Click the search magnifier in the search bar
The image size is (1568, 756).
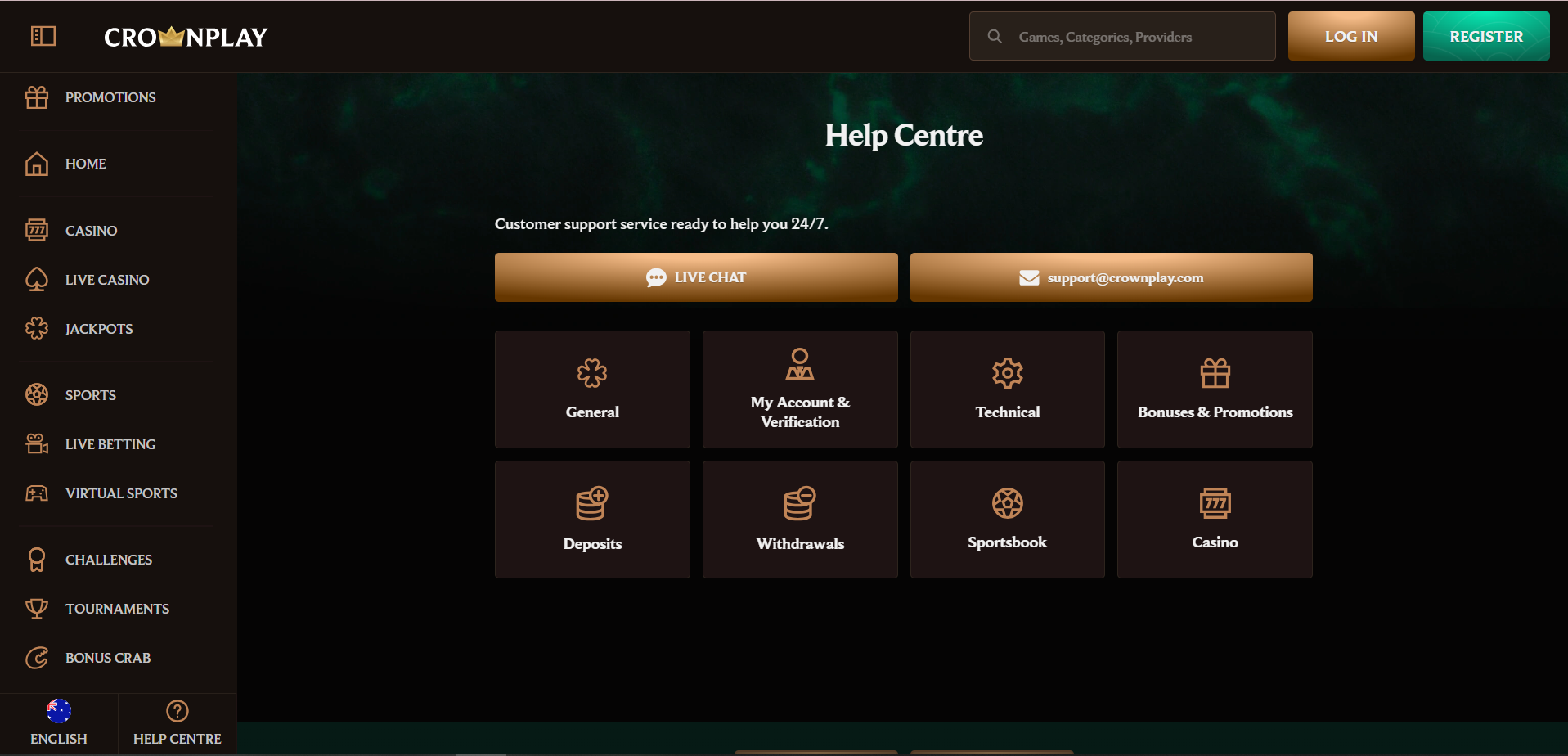[x=995, y=36]
